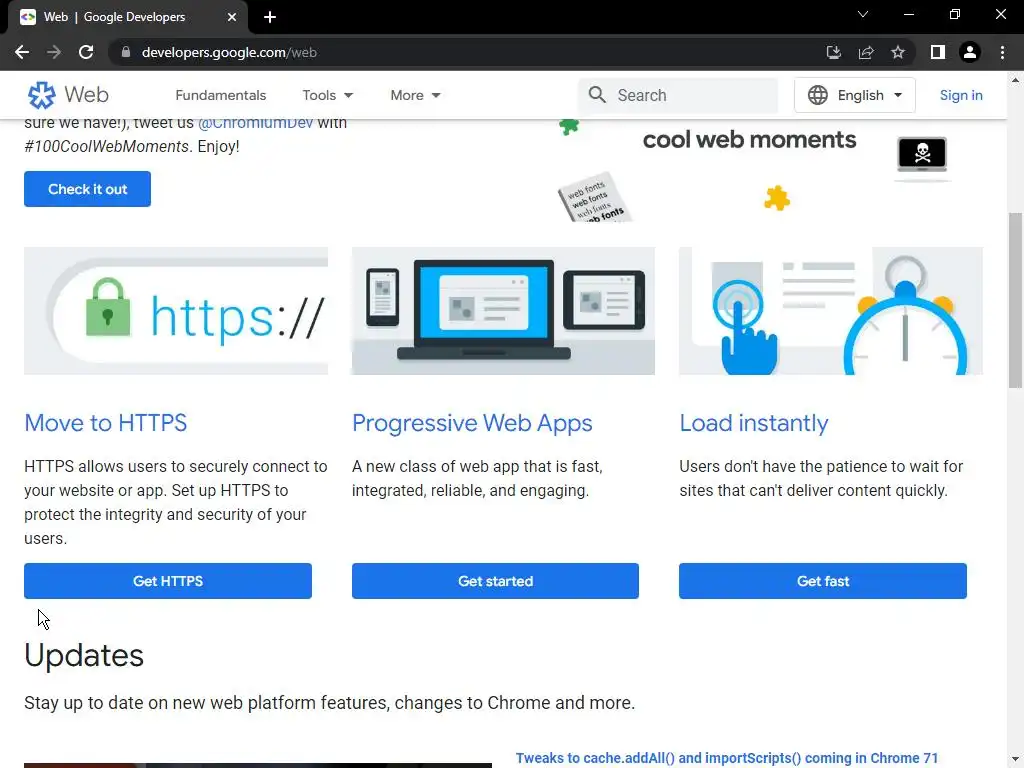Share this page using share icon
The image size is (1024, 768).
(x=866, y=52)
